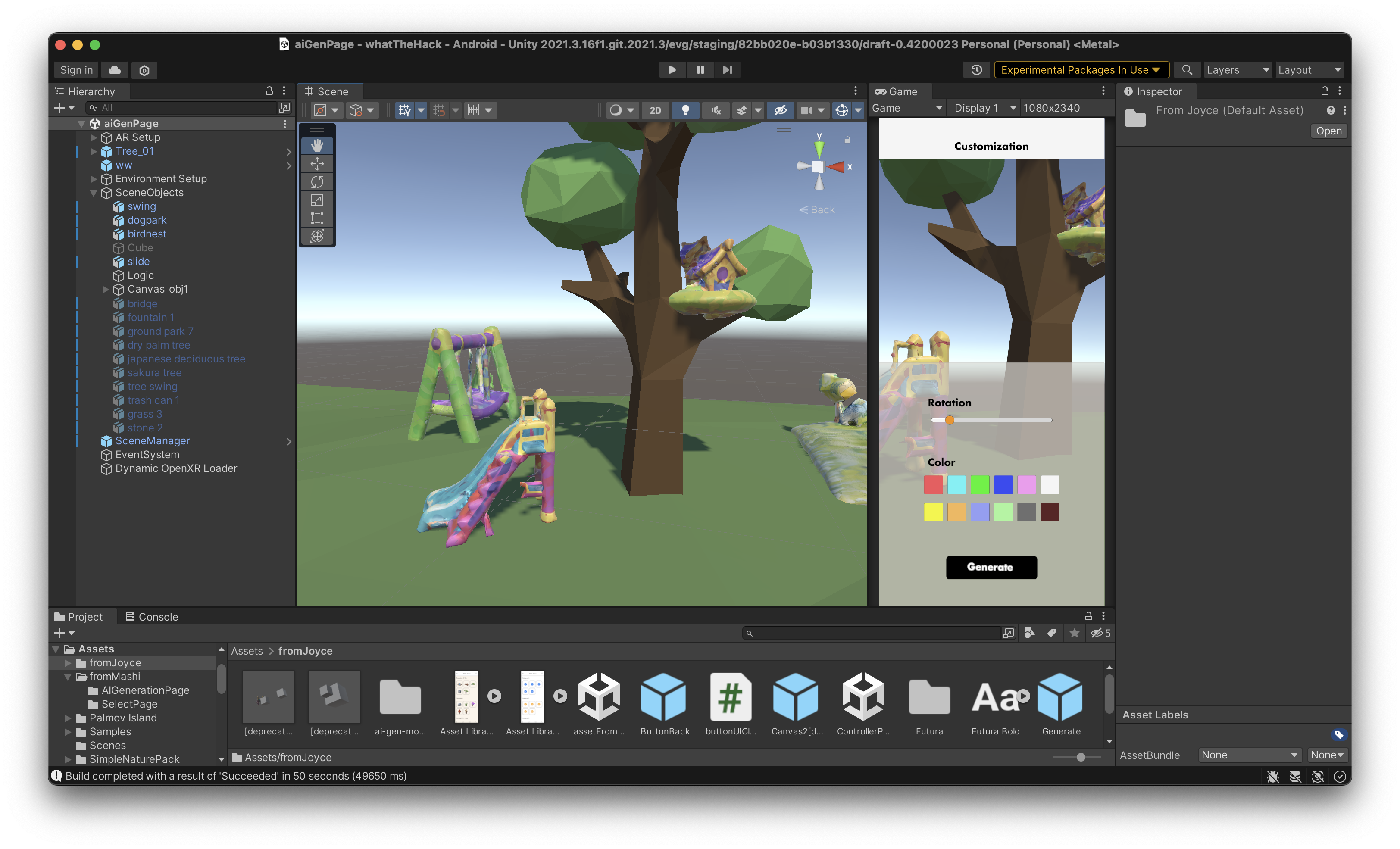Open search by type icon in Project
The image size is (1400, 849).
tap(1029, 633)
